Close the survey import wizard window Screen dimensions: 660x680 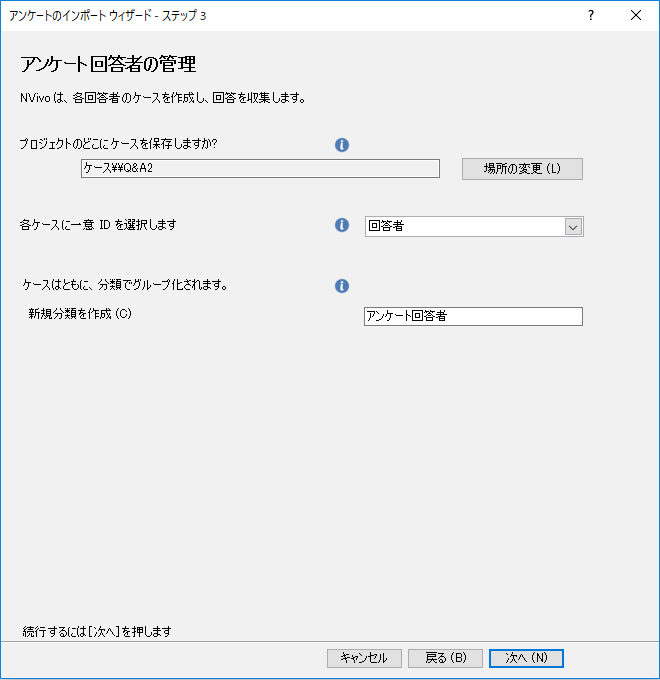click(x=636, y=15)
